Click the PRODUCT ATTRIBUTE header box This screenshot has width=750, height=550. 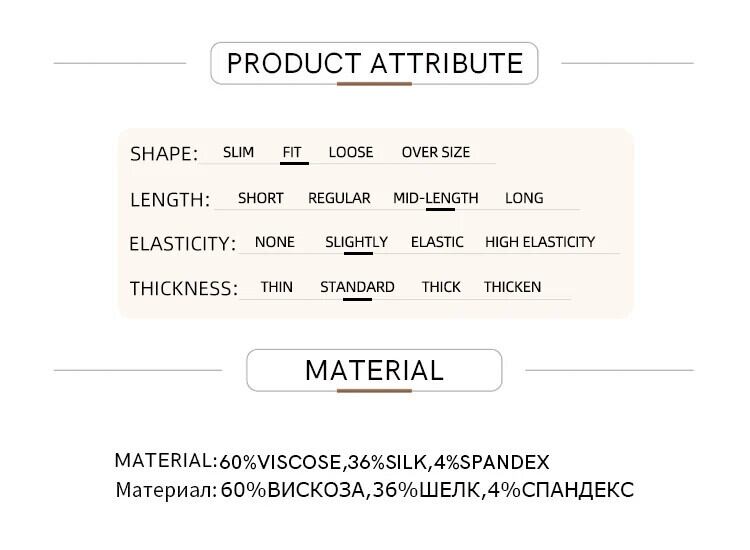(x=375, y=64)
